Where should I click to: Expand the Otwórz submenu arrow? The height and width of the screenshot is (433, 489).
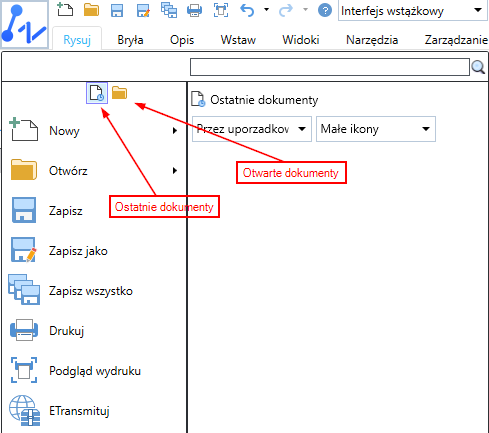point(175,171)
